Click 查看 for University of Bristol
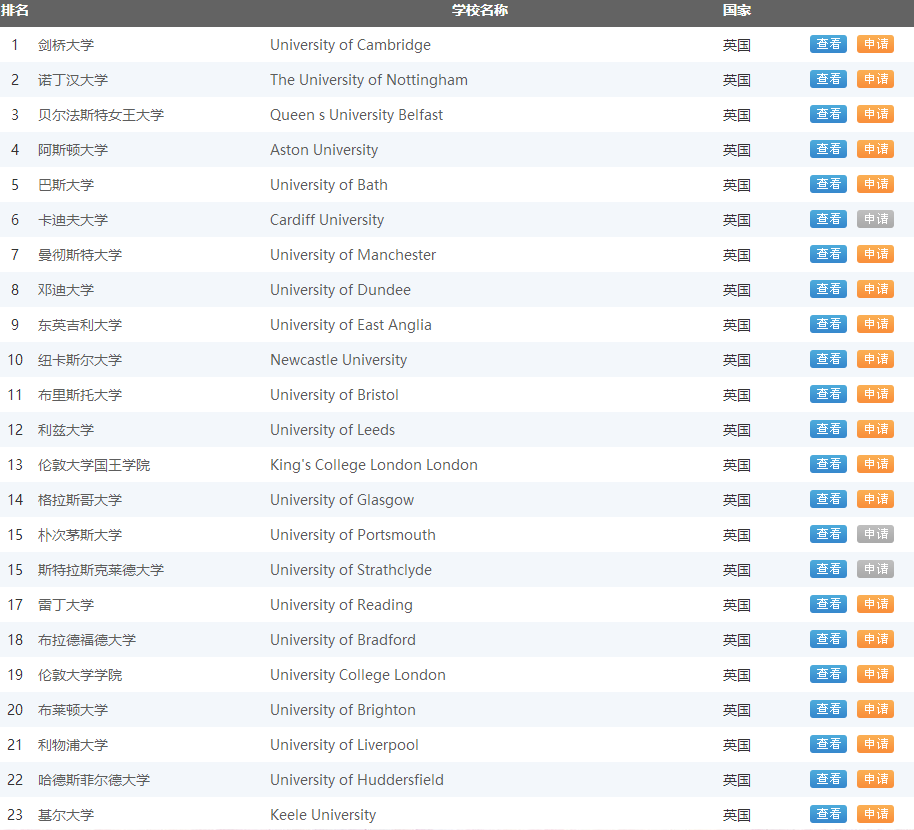 828,394
